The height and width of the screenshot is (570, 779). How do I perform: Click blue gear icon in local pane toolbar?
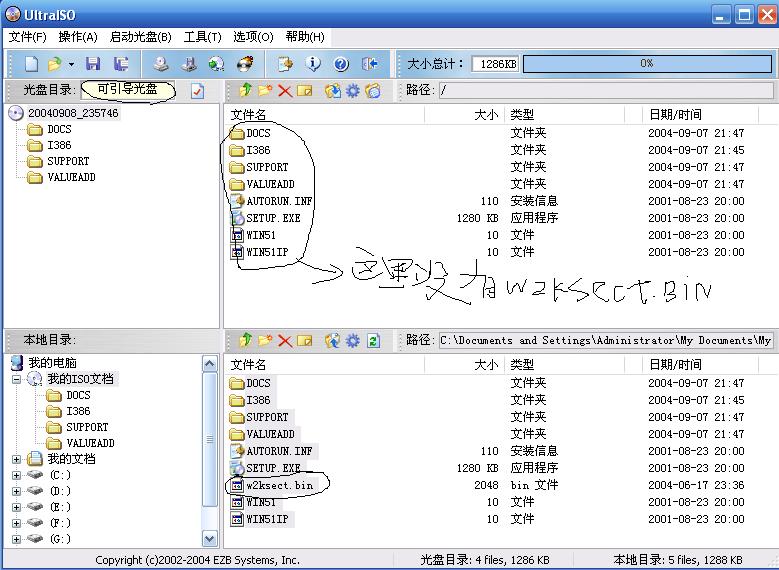pyautogui.click(x=352, y=340)
